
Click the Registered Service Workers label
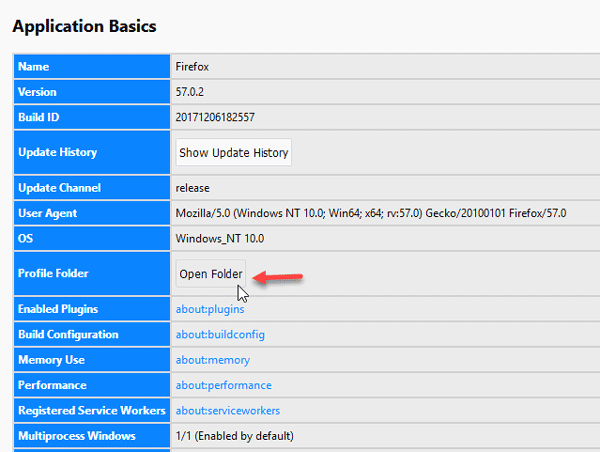click(x=92, y=410)
